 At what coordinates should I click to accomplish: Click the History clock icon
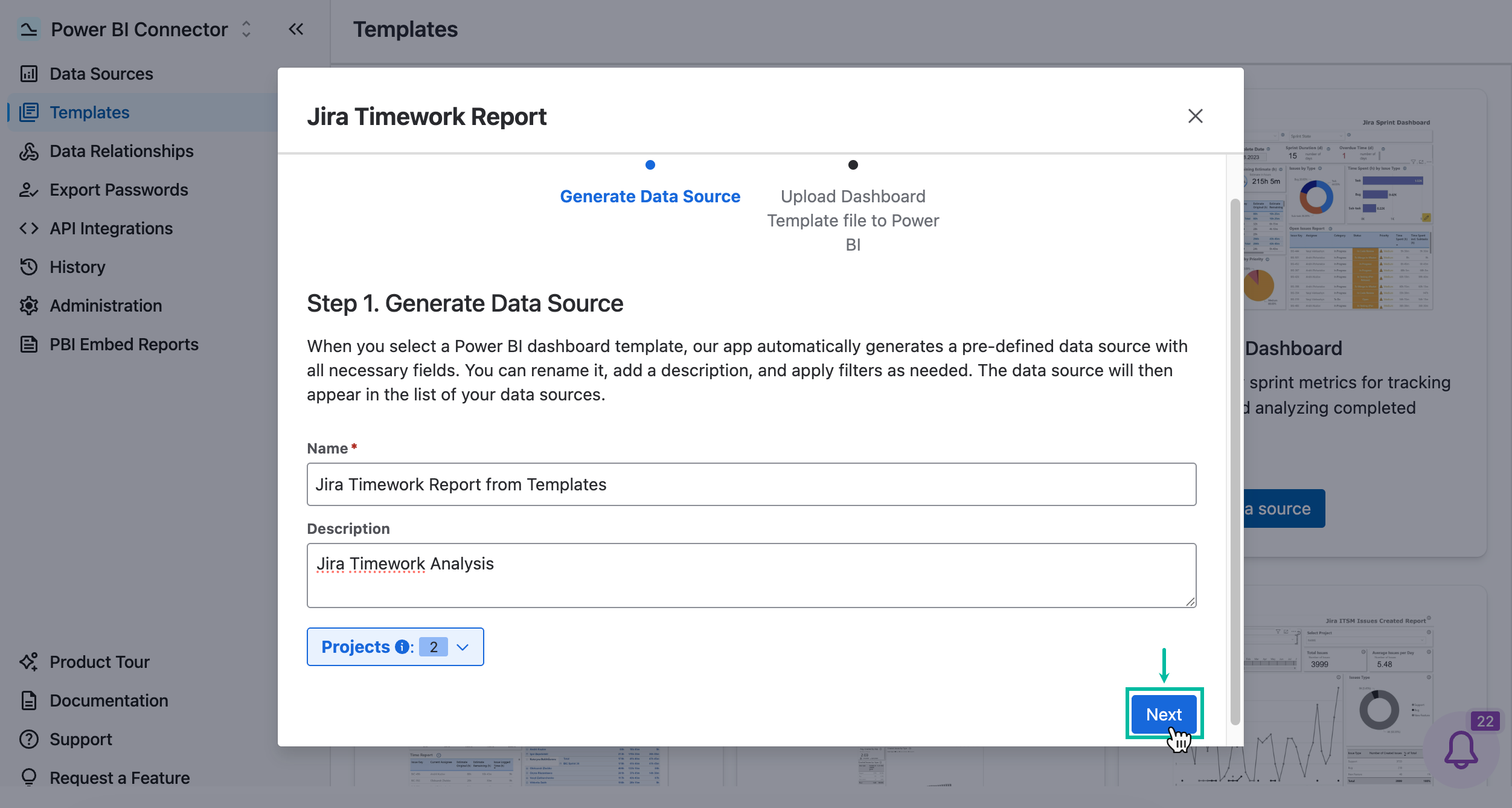(29, 267)
